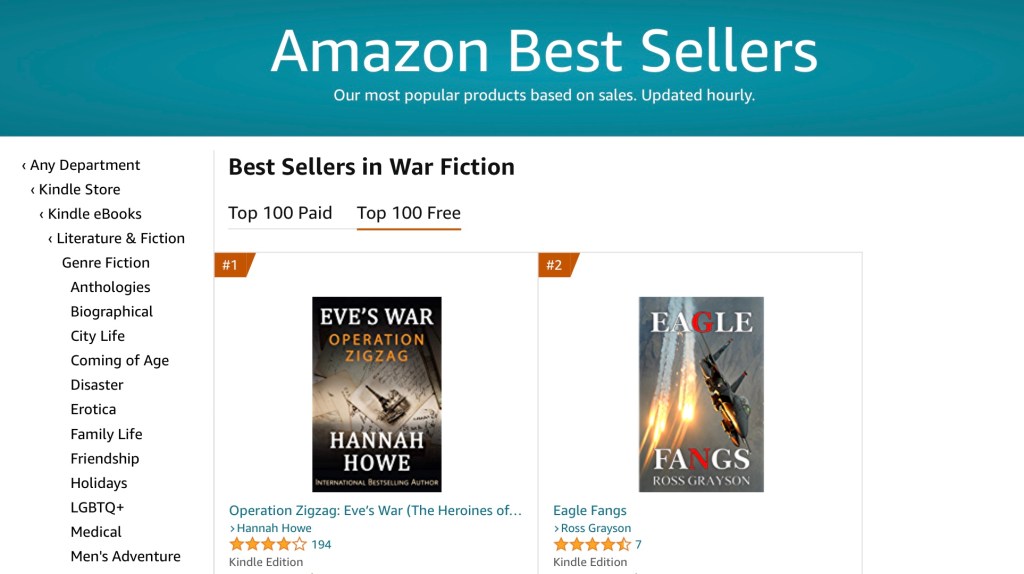This screenshot has width=1024, height=574.
Task: Go back to Any Department
Action: click(84, 165)
